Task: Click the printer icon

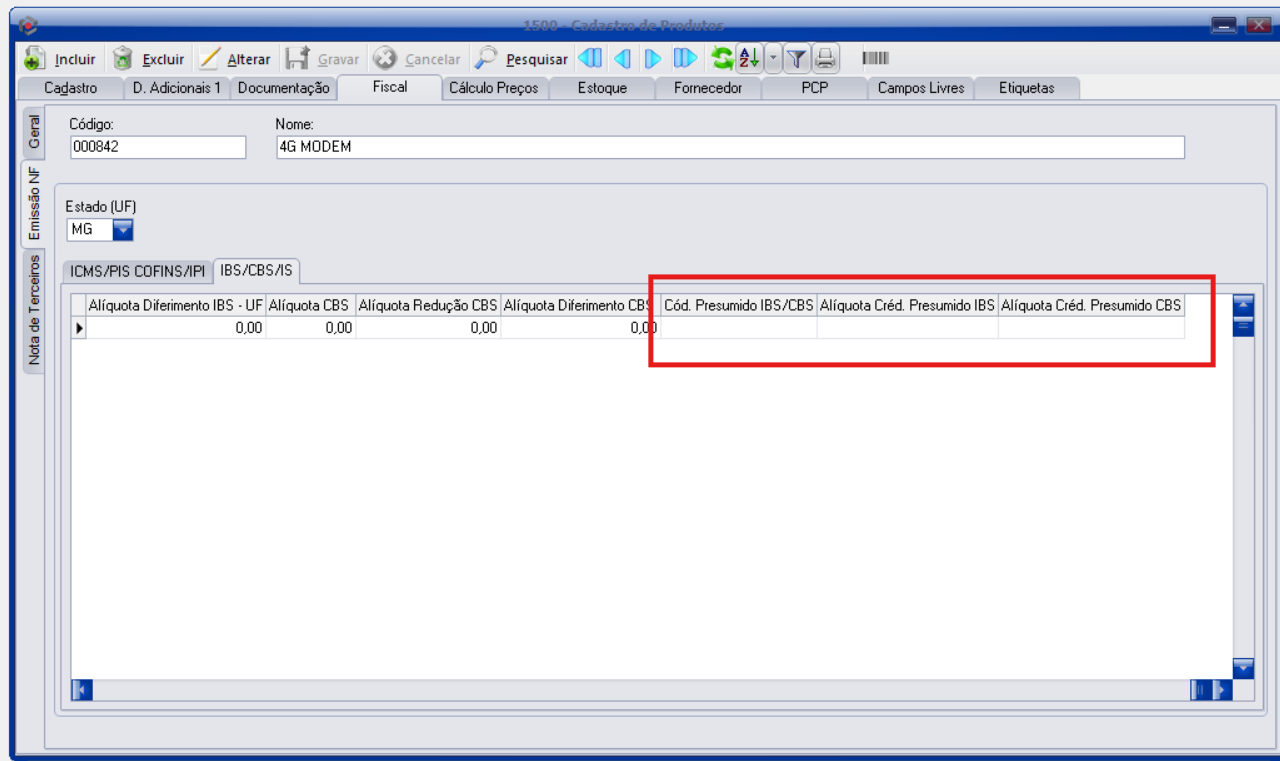Action: pos(826,59)
